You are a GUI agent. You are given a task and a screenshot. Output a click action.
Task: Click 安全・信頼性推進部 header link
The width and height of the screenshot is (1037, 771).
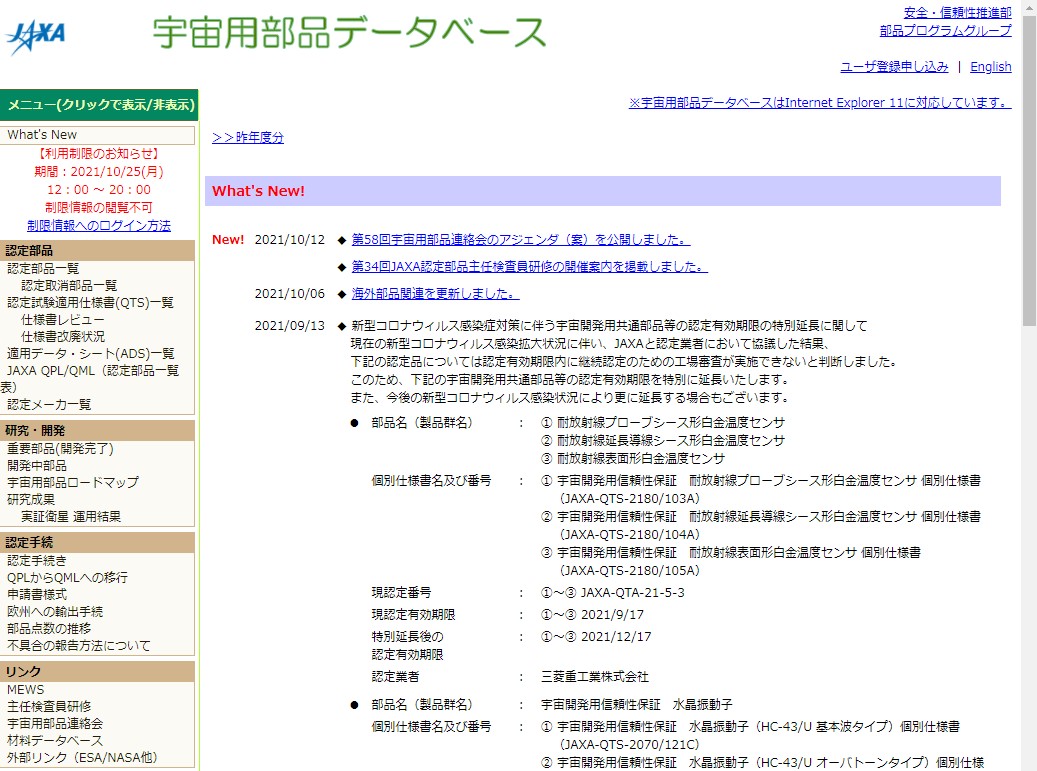tap(957, 13)
